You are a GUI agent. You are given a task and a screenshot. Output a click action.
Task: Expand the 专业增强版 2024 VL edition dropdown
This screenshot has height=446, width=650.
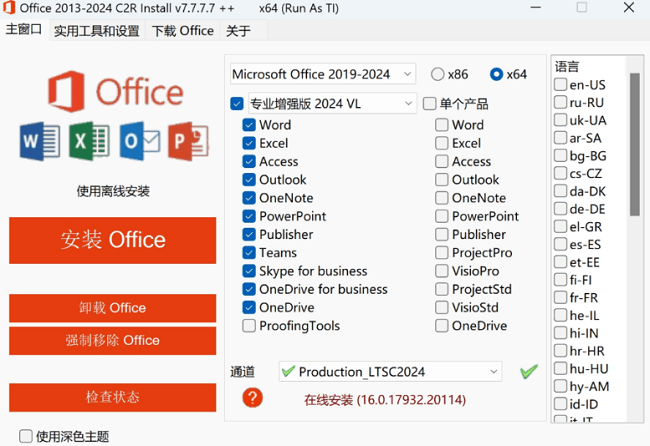332,104
